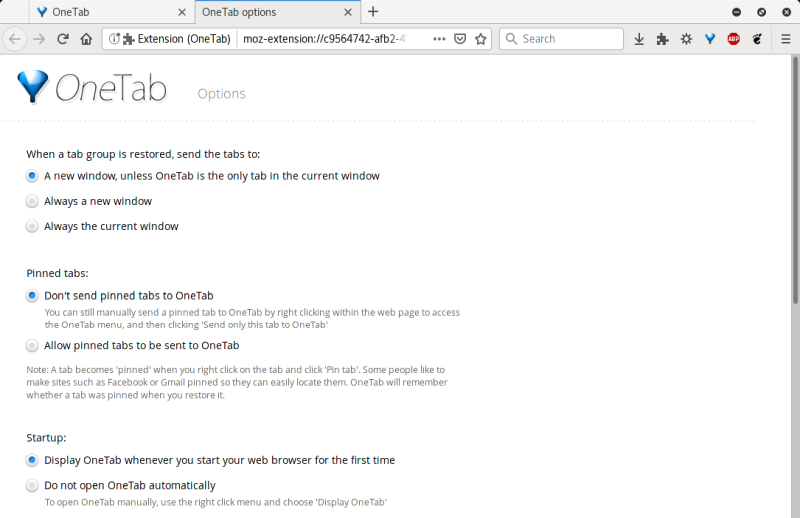Bookmark this page with the star icon
Screen dimensions: 800x518
481,39
